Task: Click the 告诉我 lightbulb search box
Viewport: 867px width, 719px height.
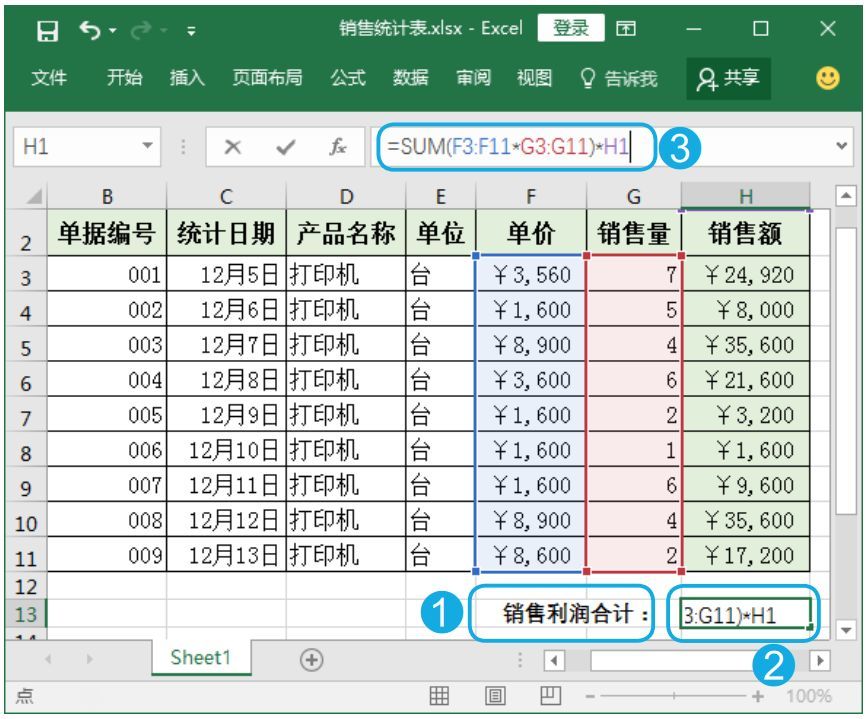Action: pyautogui.click(x=619, y=79)
